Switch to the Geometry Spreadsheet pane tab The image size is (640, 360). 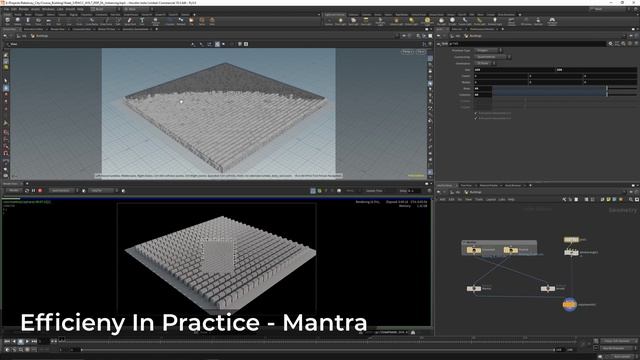(137, 29)
